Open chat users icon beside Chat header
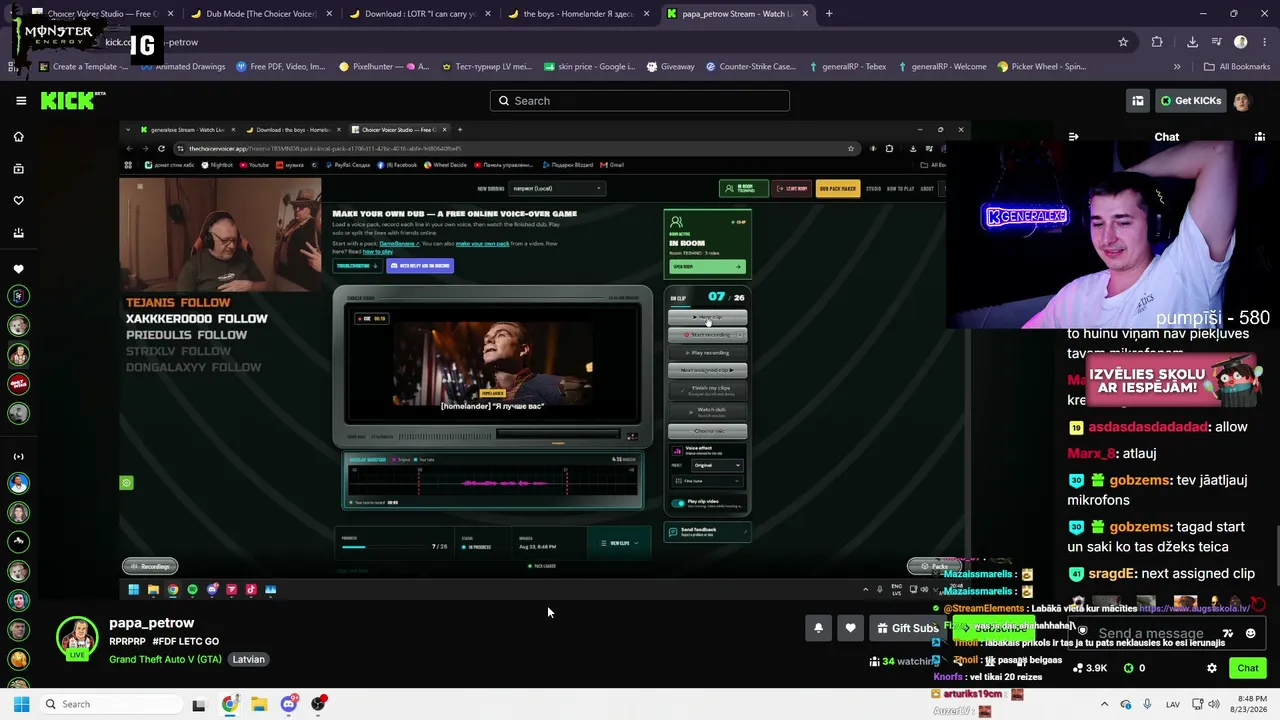 tap(1260, 137)
